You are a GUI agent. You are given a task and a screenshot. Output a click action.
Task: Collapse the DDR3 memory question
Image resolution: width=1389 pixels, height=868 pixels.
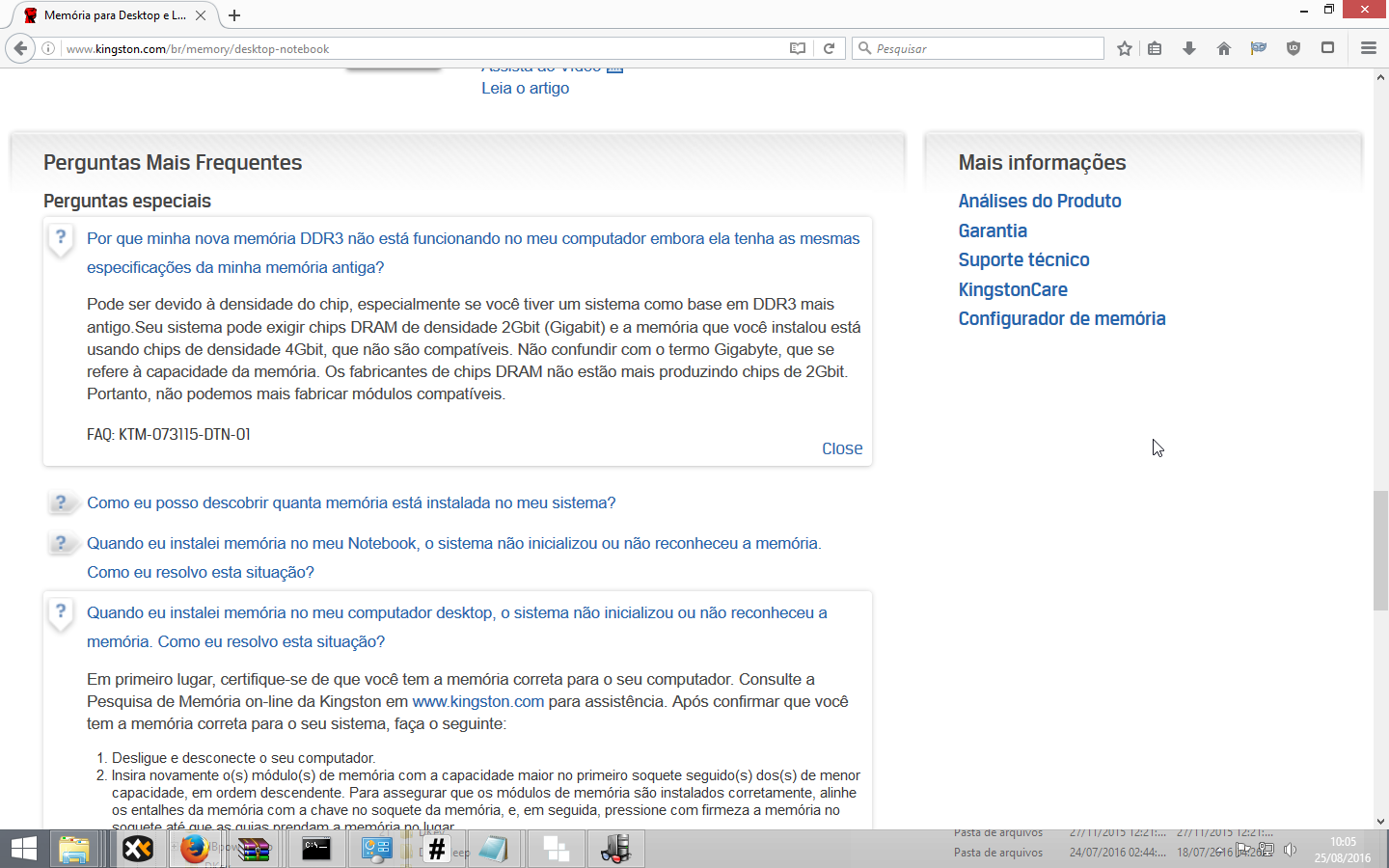click(473, 253)
